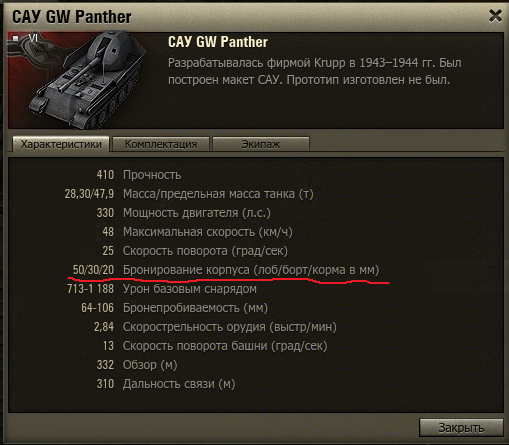Select the Скорострельность орудия row
The width and height of the screenshot is (509, 445).
[x=215, y=327]
